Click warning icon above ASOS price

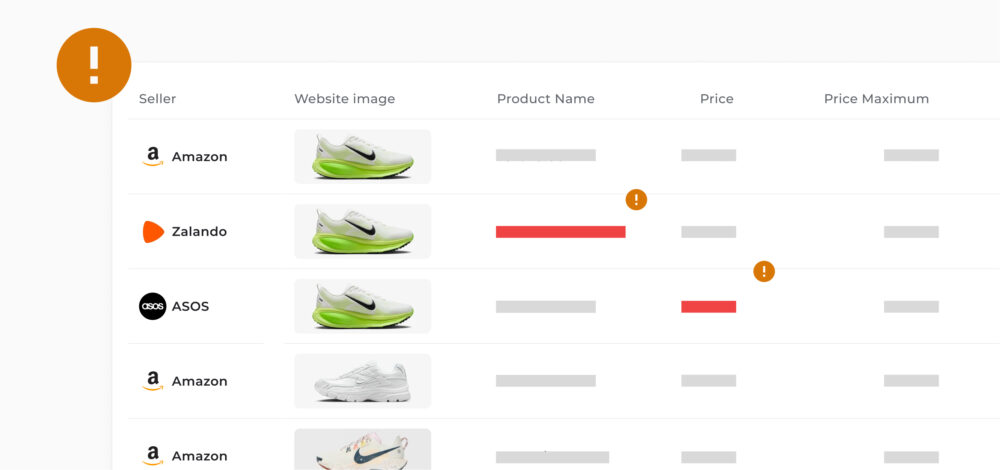pos(764,271)
